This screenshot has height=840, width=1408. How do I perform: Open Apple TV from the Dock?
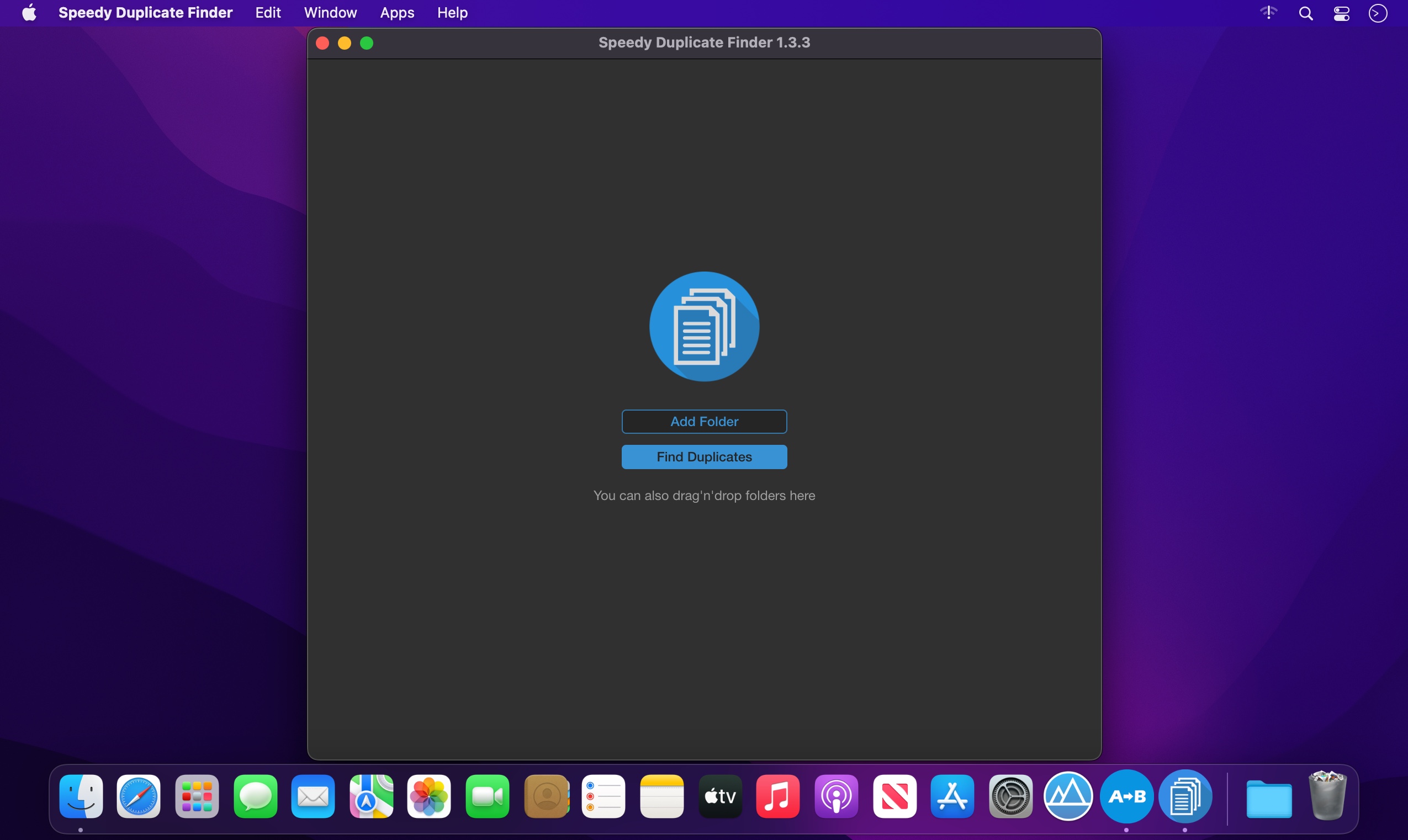coord(720,796)
